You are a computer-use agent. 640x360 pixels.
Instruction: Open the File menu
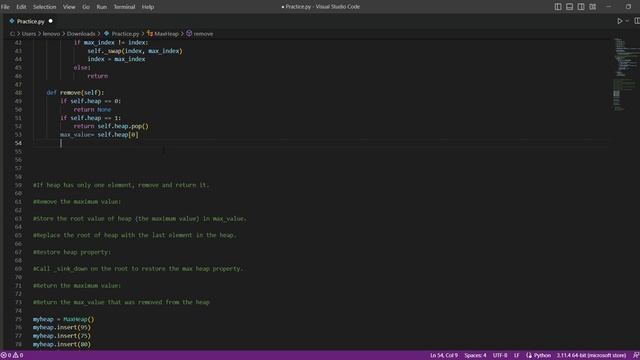point(5,7)
